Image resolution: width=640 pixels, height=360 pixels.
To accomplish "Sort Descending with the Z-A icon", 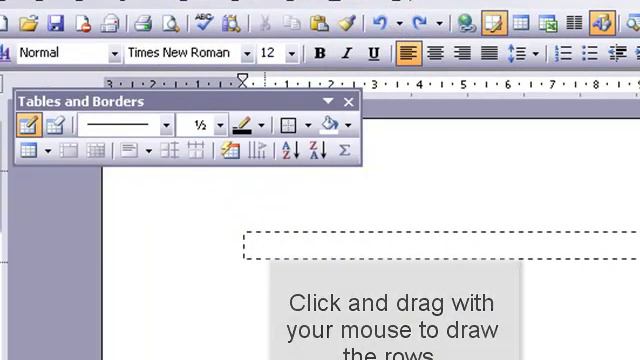I will (x=318, y=150).
